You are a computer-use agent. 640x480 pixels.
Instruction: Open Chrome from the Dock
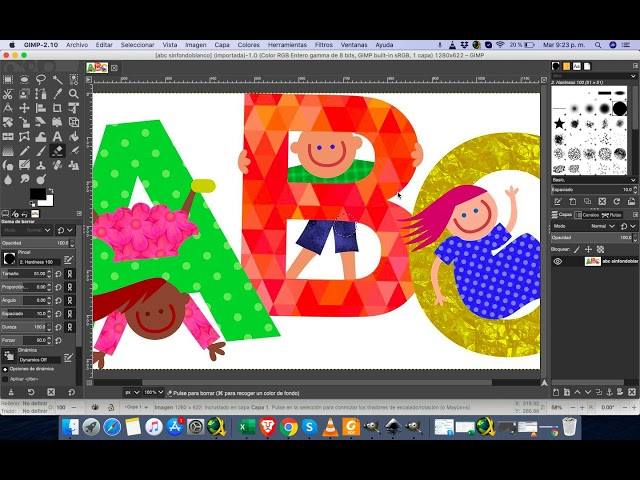coord(289,427)
